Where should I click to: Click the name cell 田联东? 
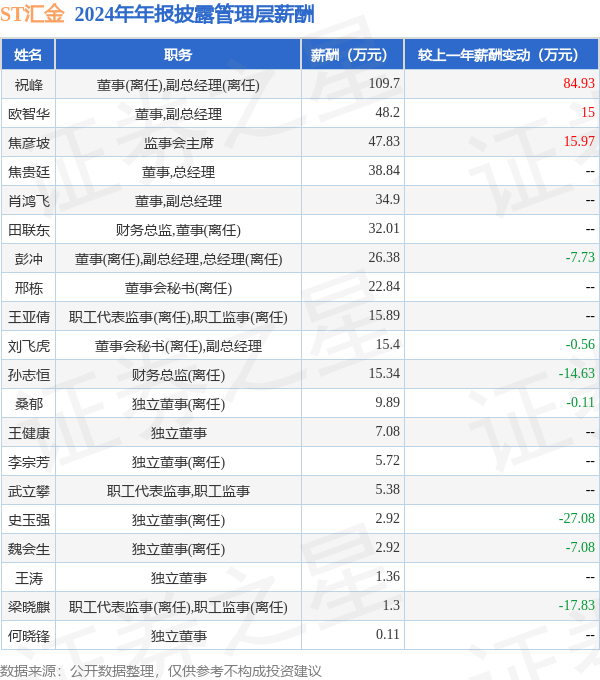(x=29, y=230)
